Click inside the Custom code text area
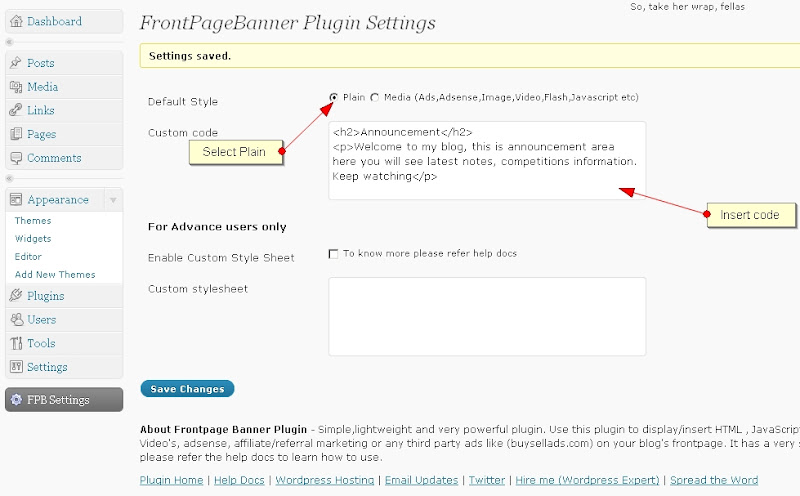 487,160
